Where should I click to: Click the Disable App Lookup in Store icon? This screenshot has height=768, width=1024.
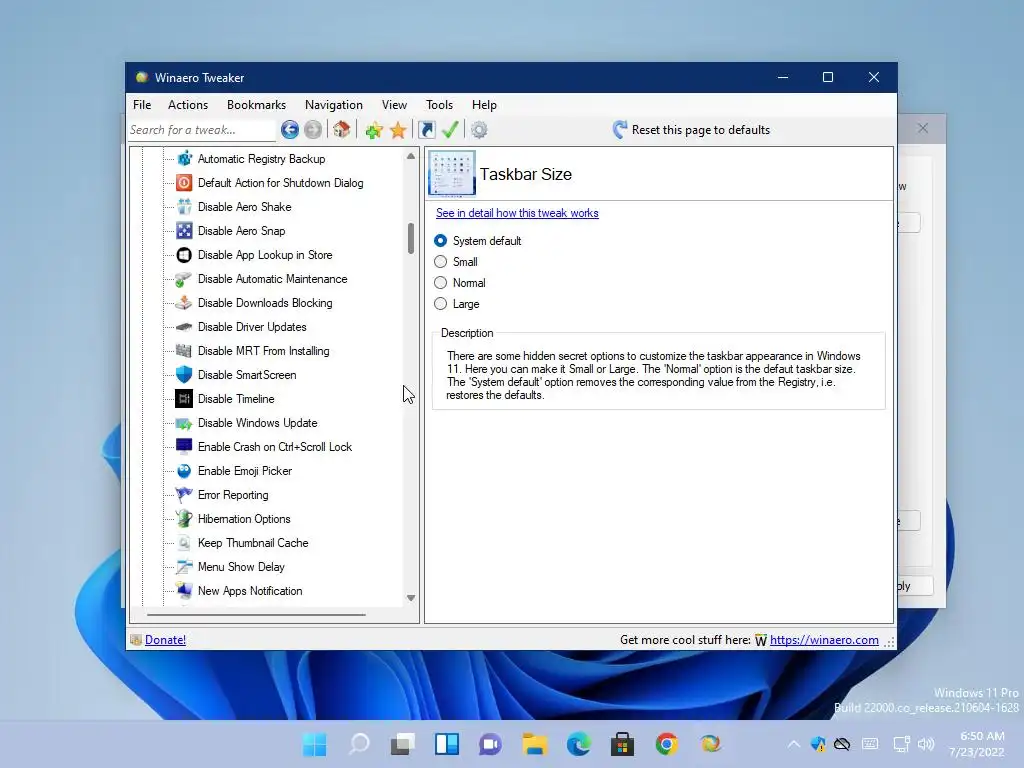[184, 255]
